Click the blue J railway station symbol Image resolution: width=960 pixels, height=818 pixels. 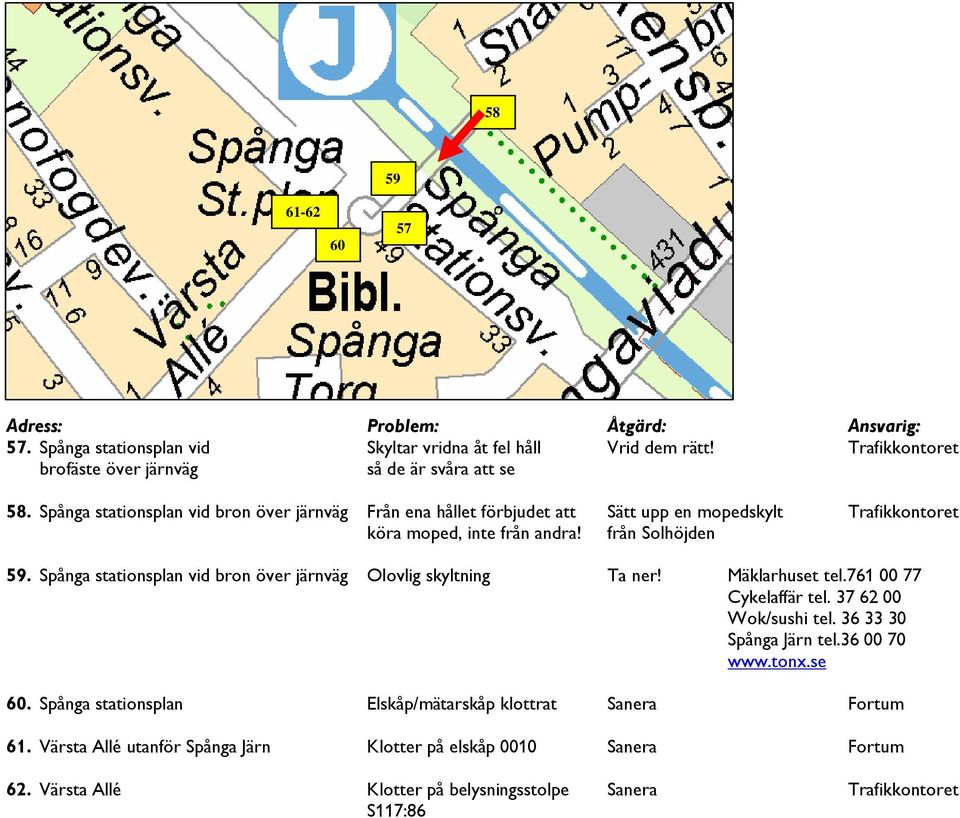point(337,49)
